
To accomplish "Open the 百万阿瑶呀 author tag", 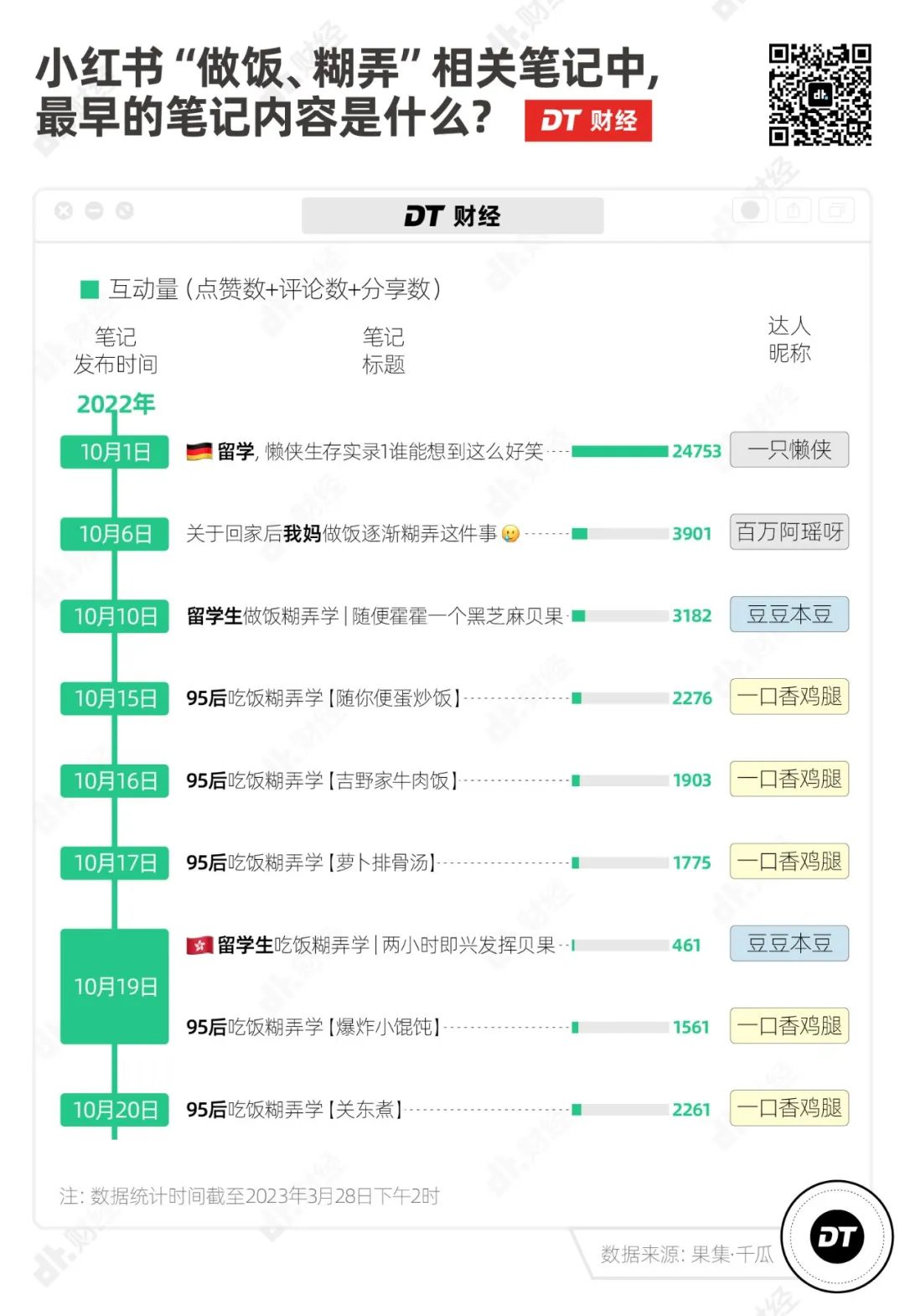I will tap(789, 532).
